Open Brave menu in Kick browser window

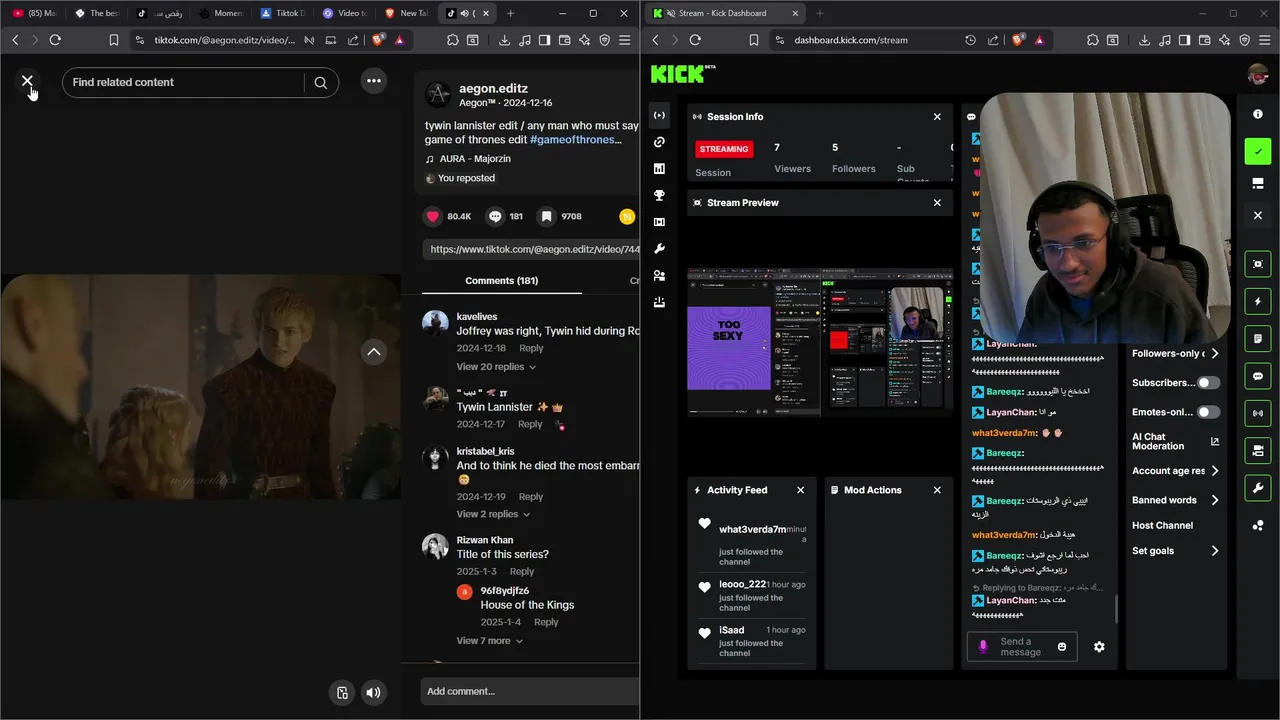[1264, 40]
